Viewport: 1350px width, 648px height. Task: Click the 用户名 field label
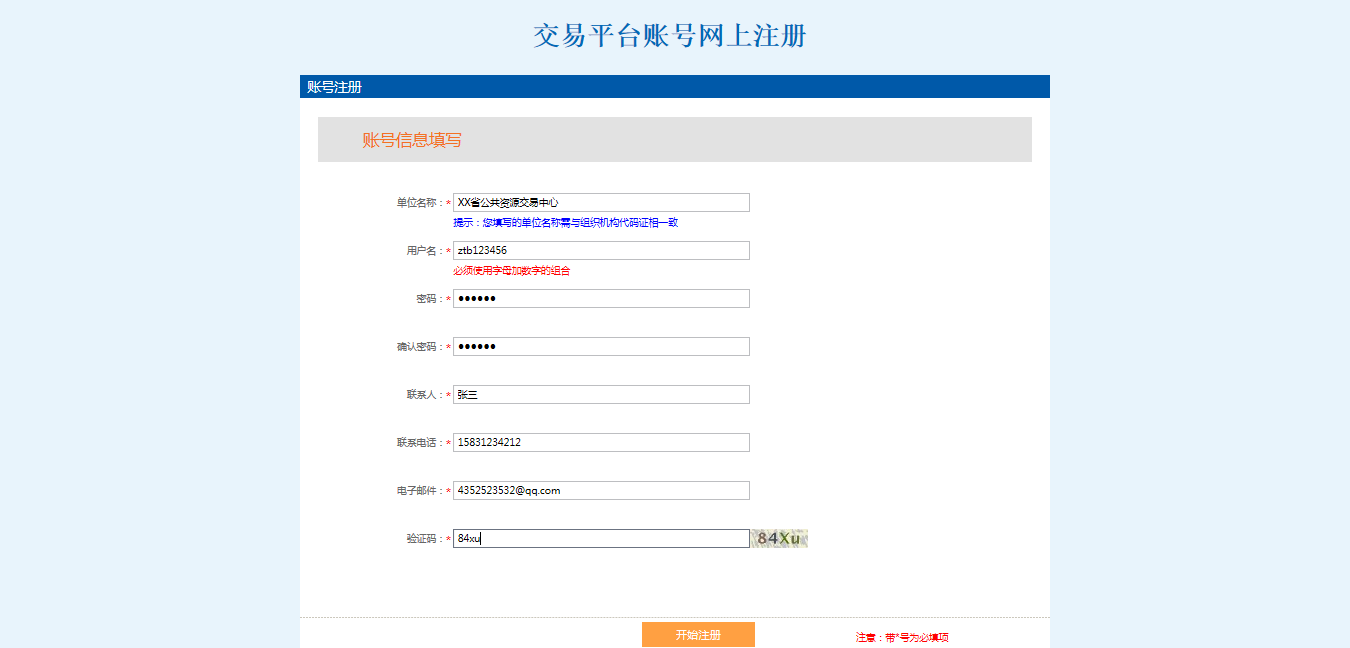[424, 251]
